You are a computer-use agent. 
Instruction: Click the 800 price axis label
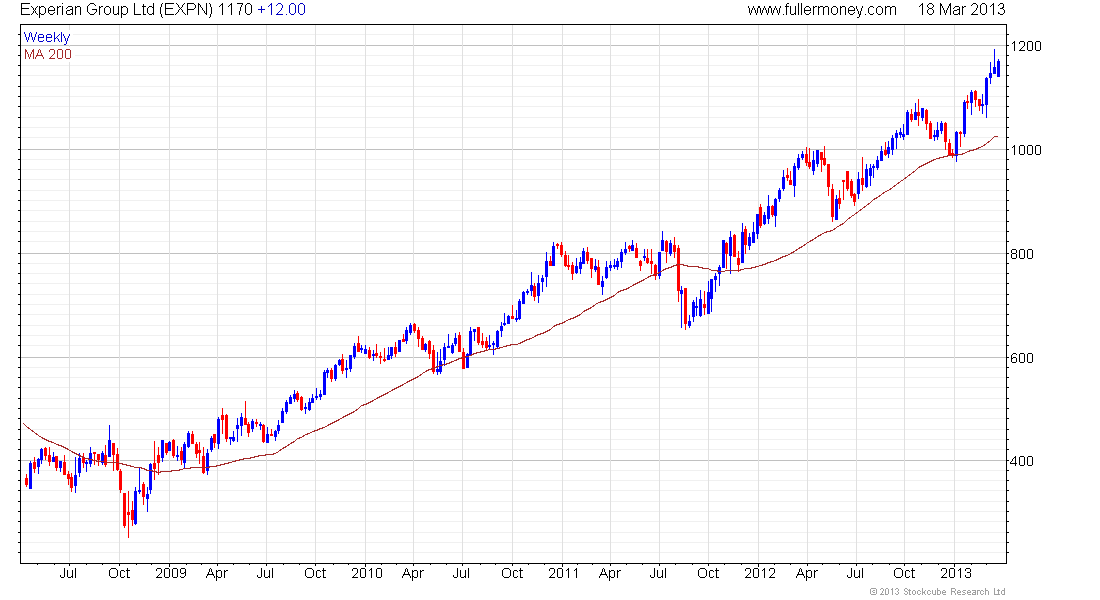point(1021,254)
